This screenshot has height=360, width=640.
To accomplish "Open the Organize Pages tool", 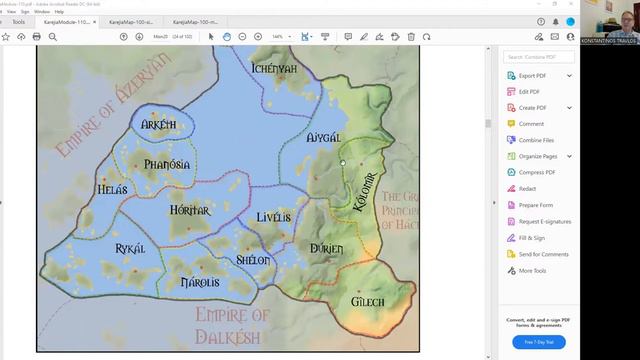I will click(538, 156).
